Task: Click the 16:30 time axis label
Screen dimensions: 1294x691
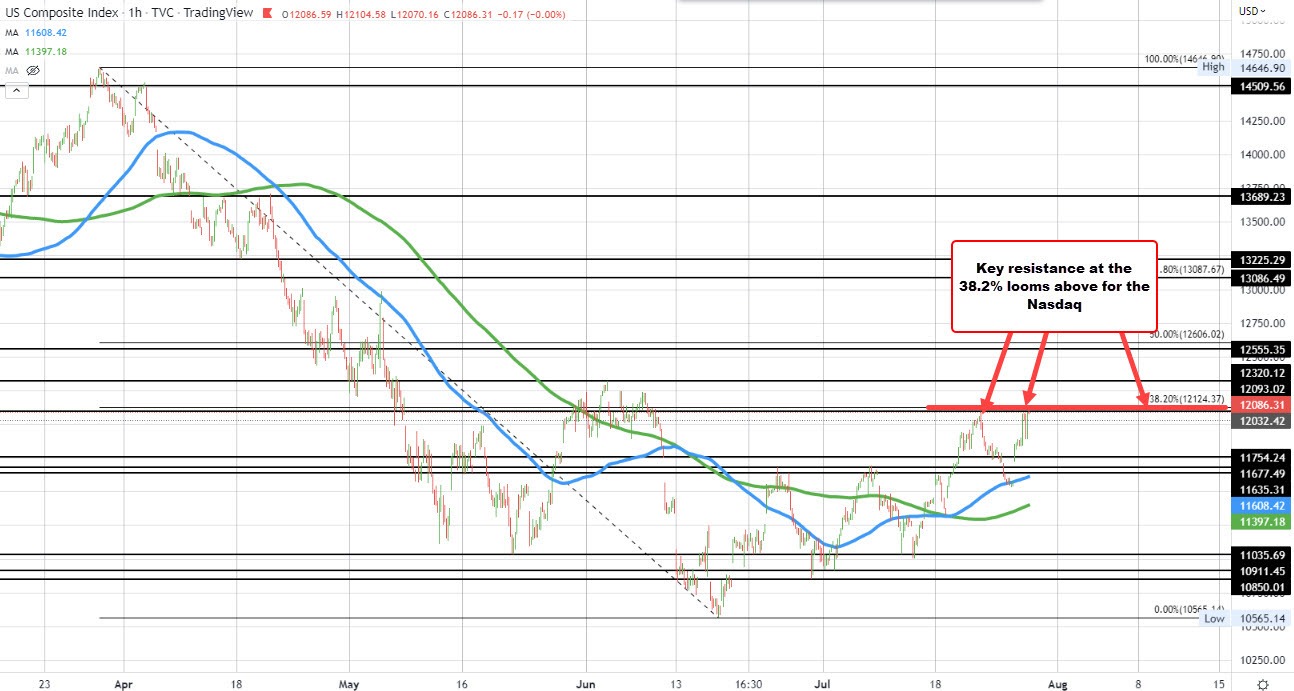Action: 749,684
